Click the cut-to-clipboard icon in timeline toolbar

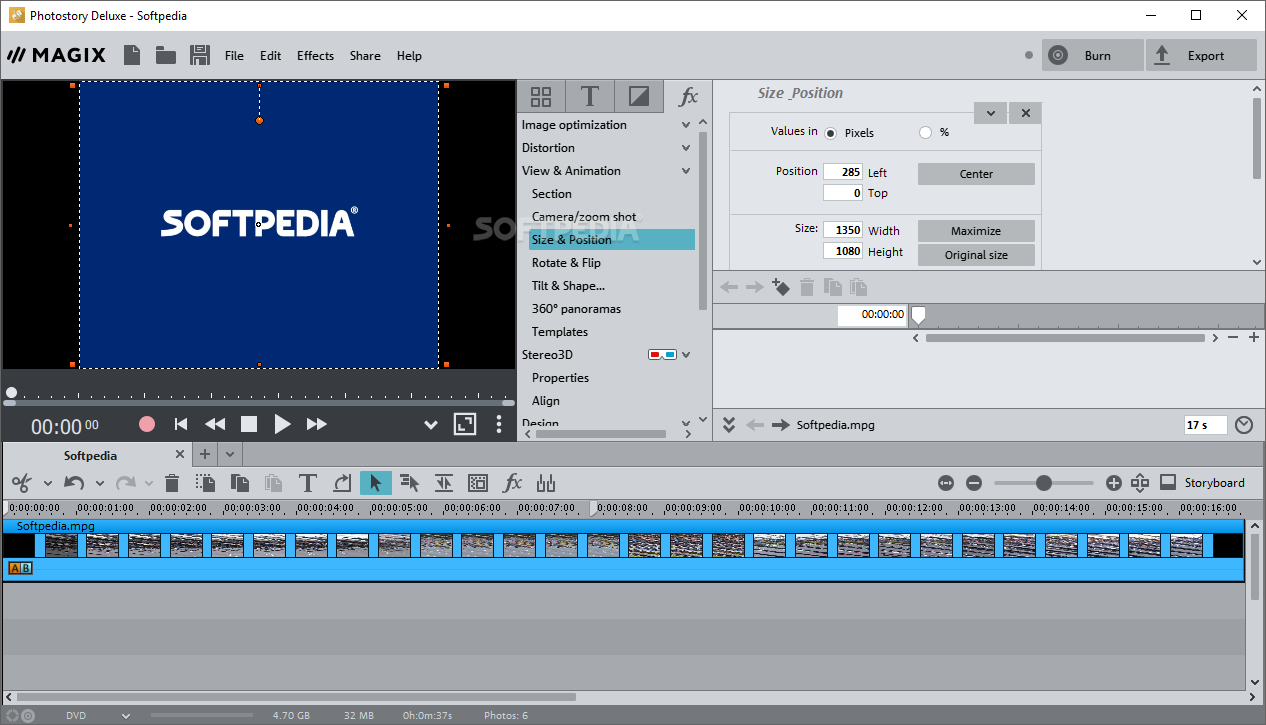205,483
